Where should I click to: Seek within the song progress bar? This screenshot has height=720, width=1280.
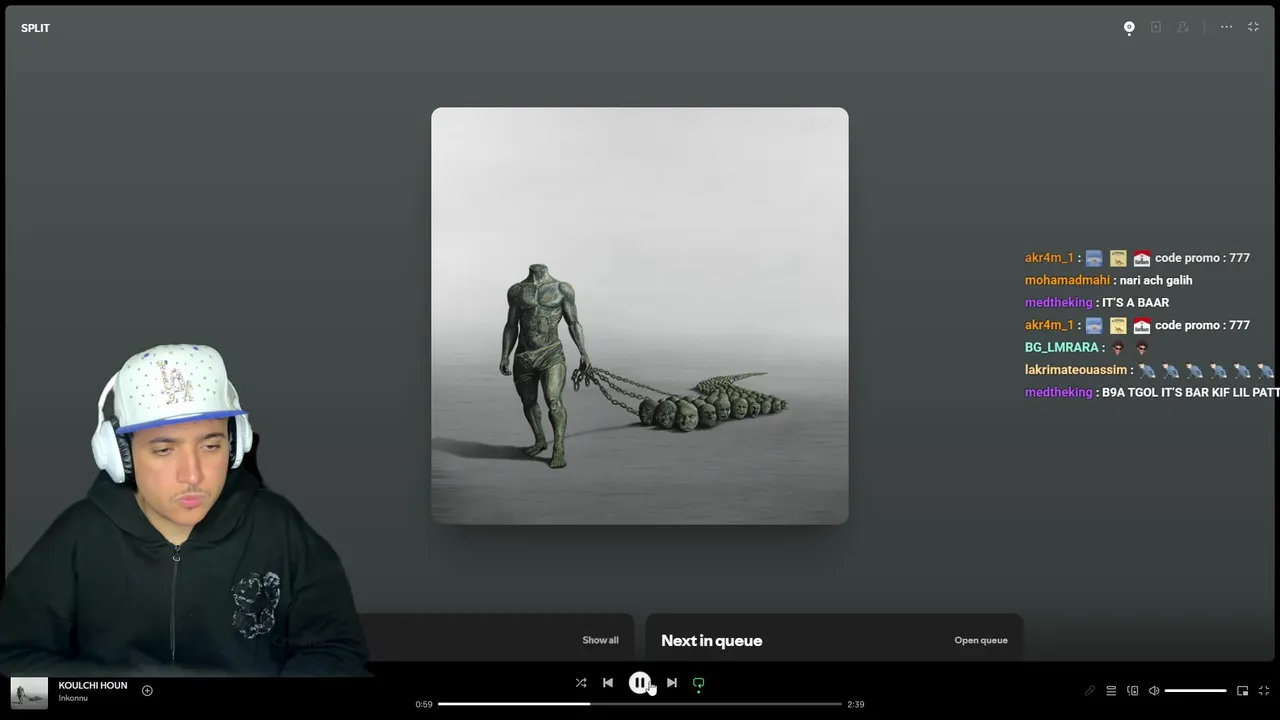(x=640, y=704)
